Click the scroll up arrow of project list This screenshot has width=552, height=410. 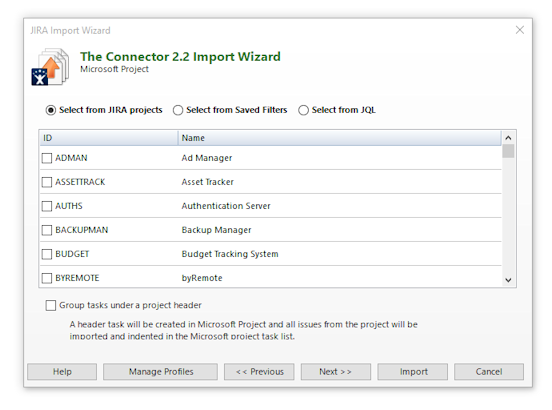pyautogui.click(x=508, y=138)
